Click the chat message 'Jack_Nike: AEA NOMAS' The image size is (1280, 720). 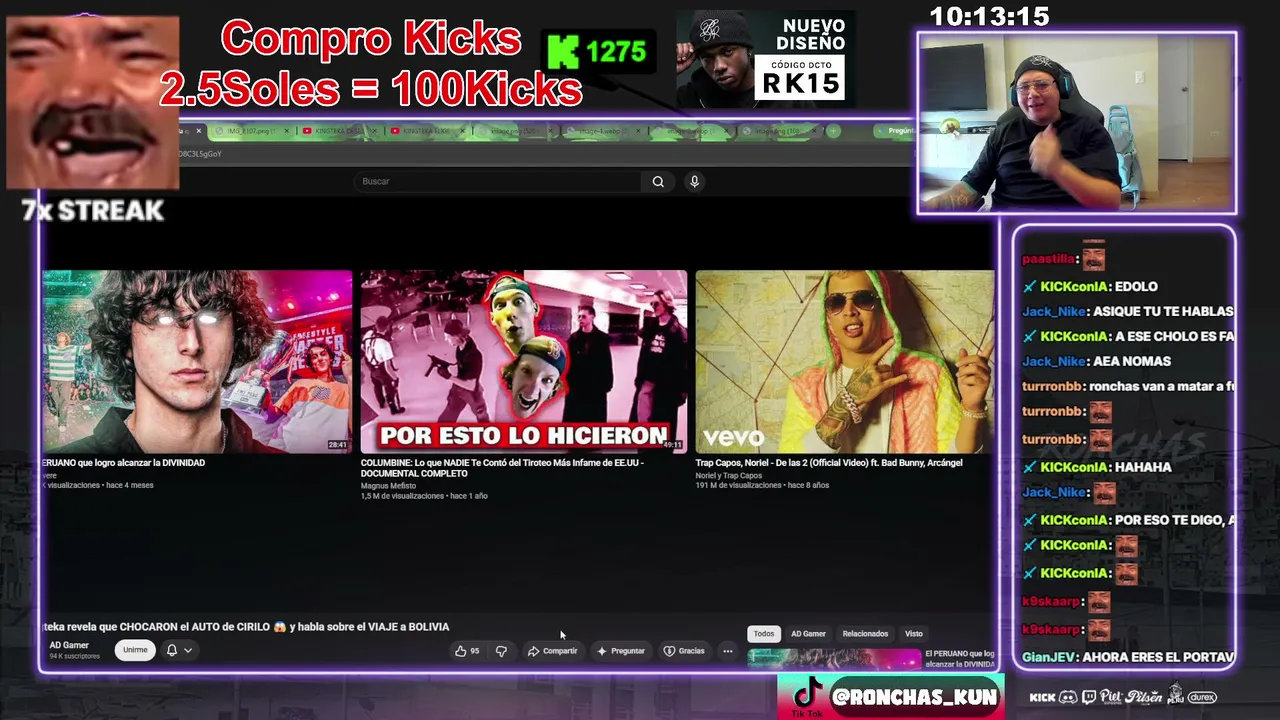pyautogui.click(x=1096, y=361)
